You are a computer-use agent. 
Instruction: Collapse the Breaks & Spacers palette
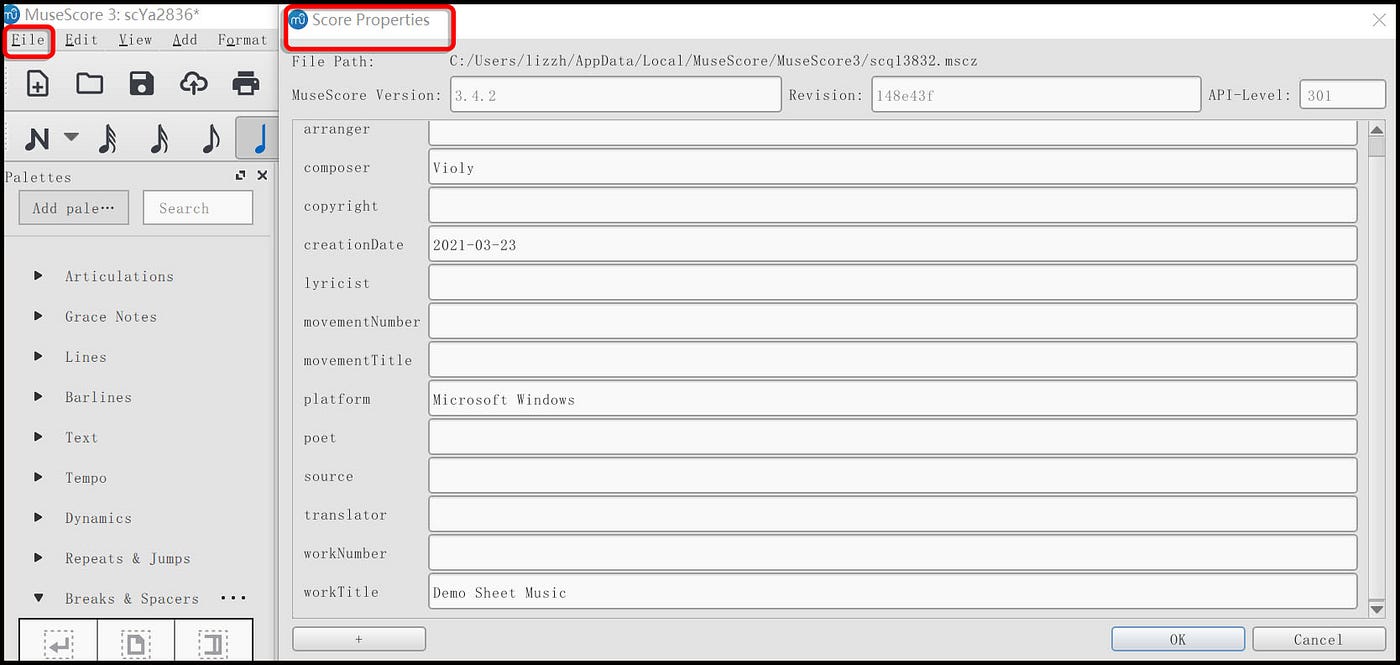pyautogui.click(x=39, y=598)
